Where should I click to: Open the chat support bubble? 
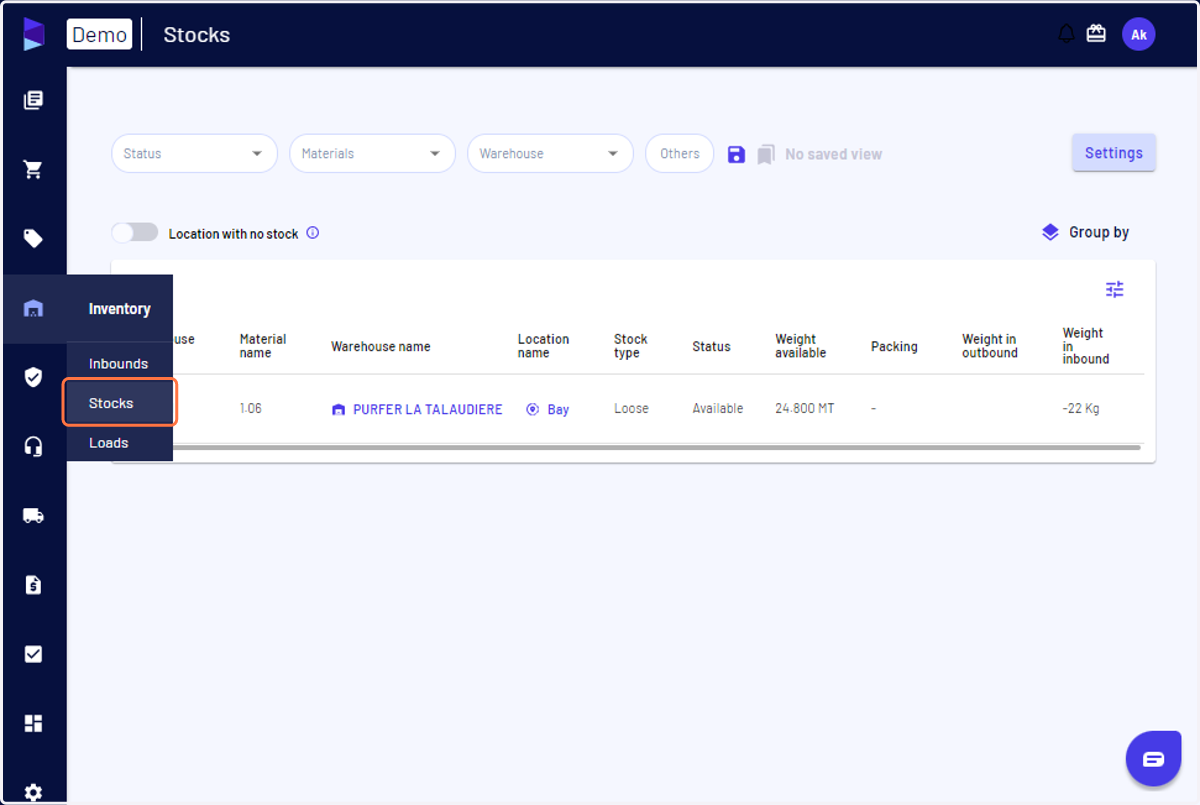(1153, 759)
